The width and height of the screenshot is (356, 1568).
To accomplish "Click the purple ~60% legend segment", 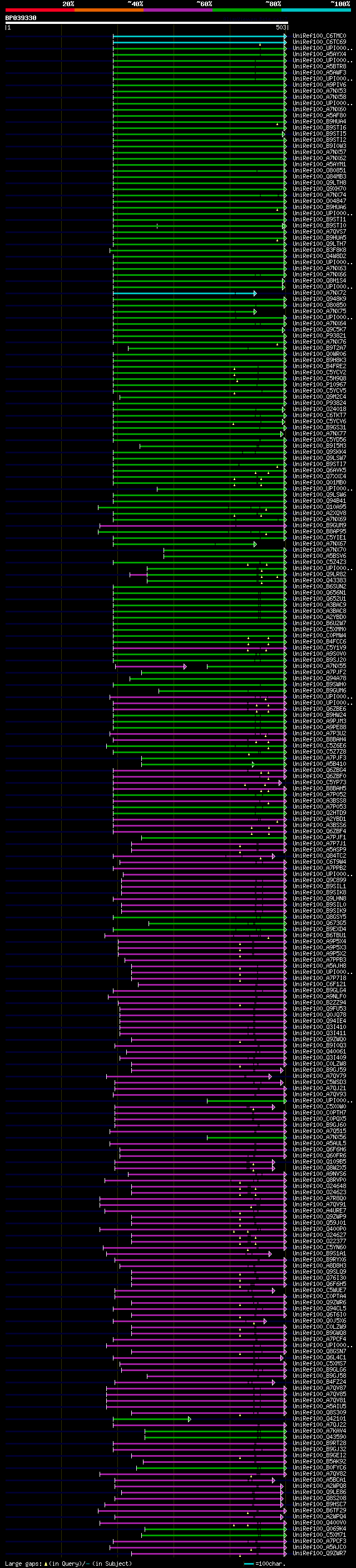I will 177,10.
